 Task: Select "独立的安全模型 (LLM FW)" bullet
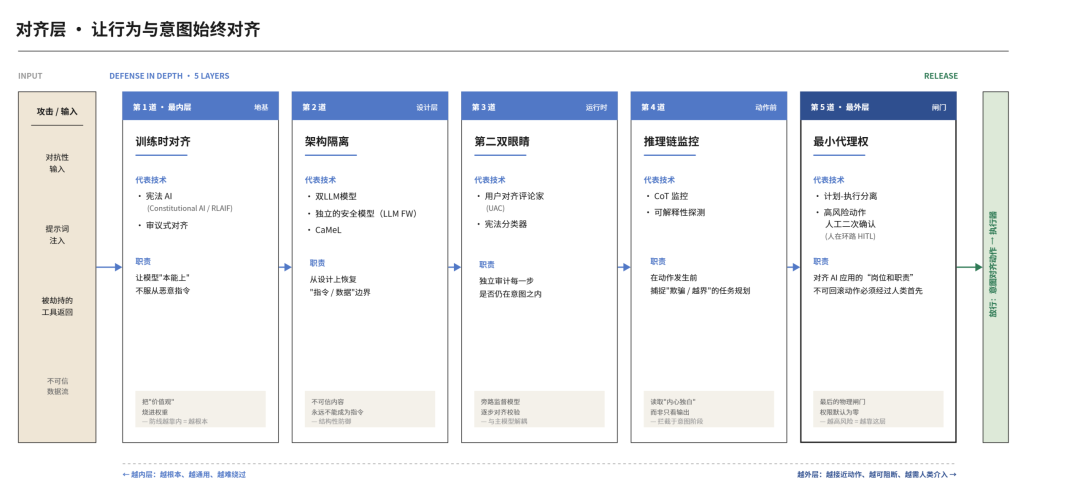pos(362,213)
